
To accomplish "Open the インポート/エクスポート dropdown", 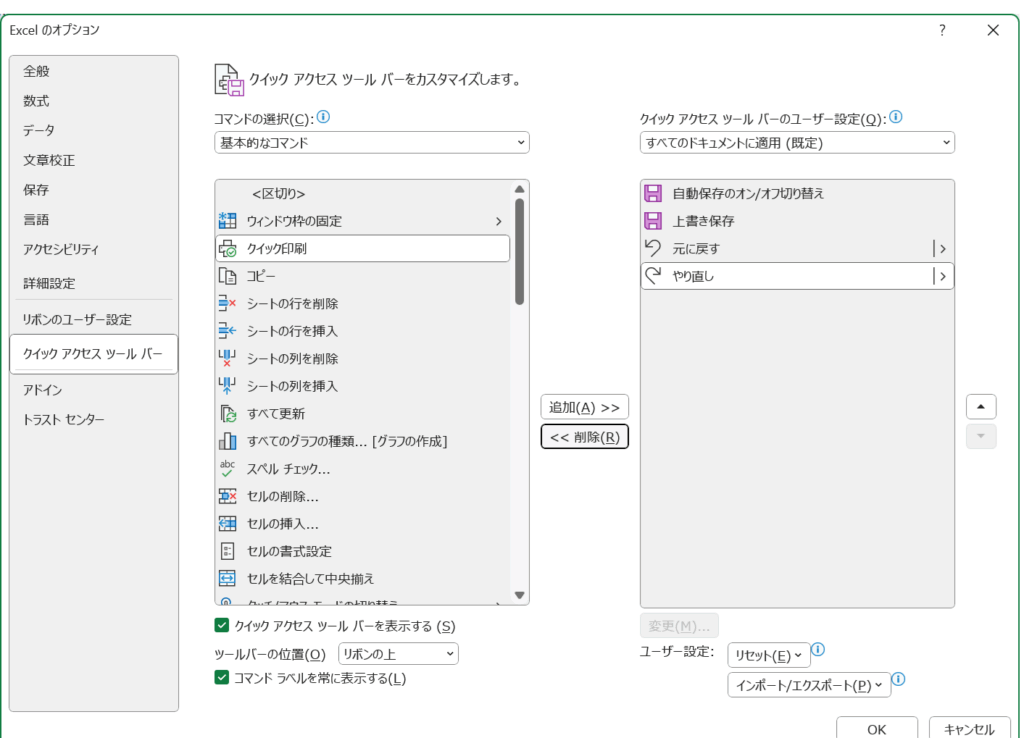I will click(x=809, y=685).
